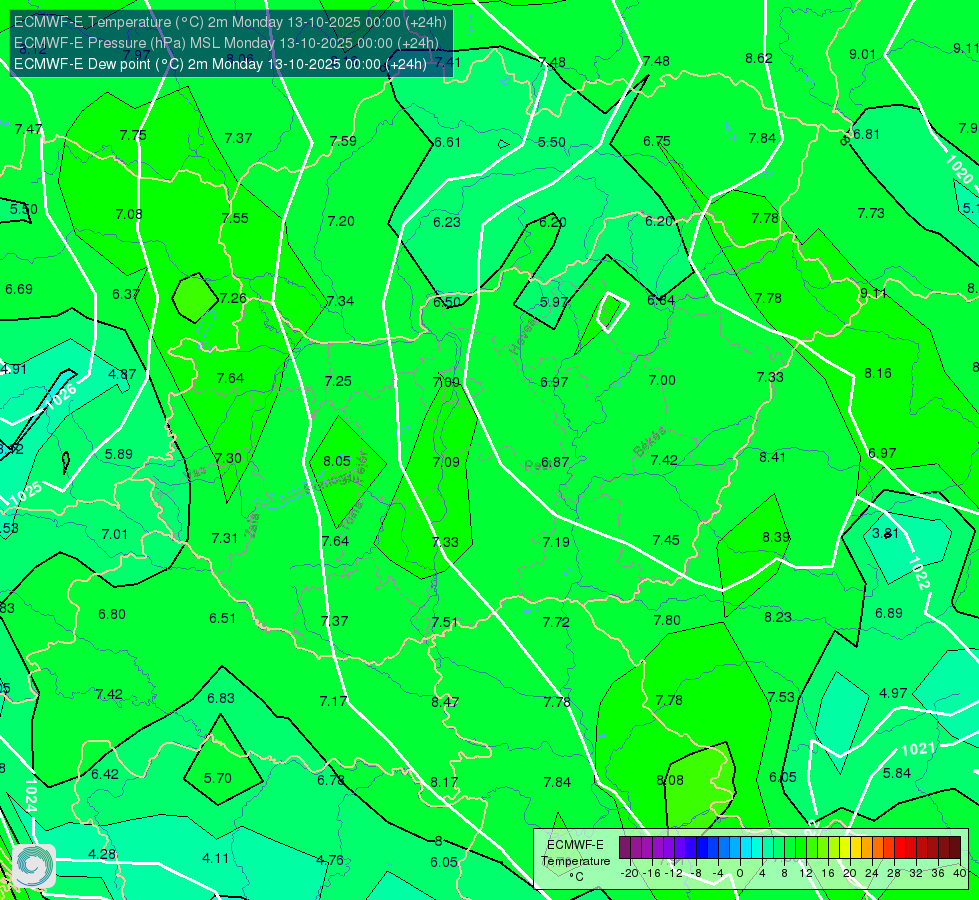Click the 7.59 temperature value
Screen dimensions: 979x900
coord(343,141)
